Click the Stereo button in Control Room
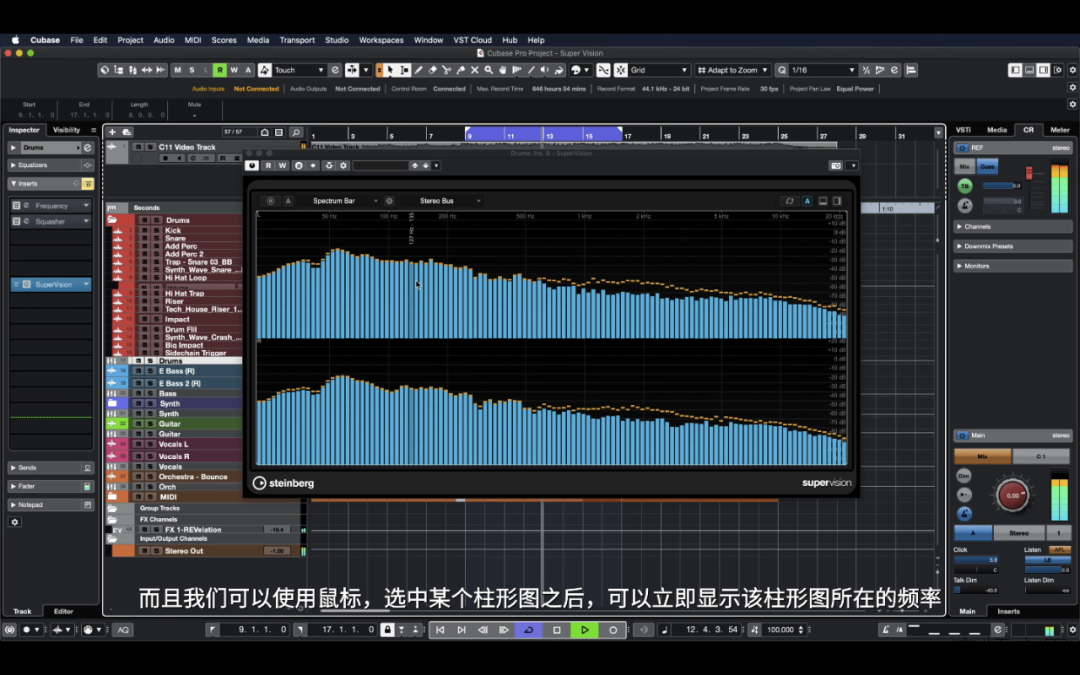Screen dimensions: 1080x675 [1019, 533]
